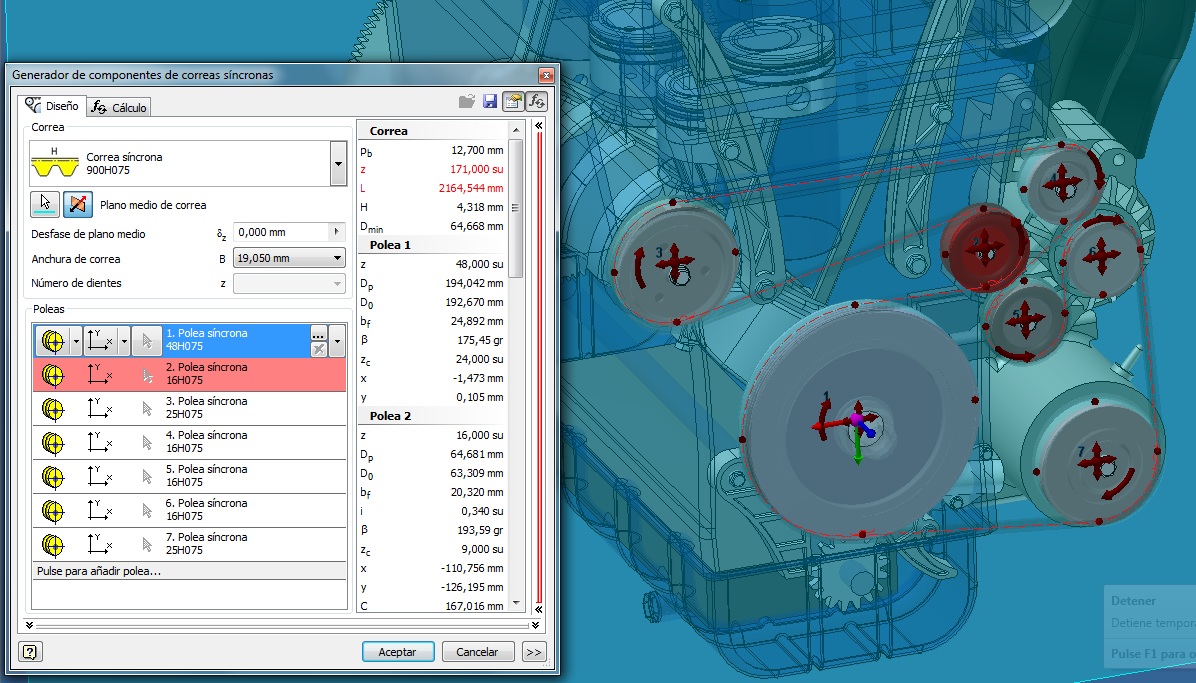The width and height of the screenshot is (1196, 683).
Task: Click the Aceptar button
Action: coord(397,652)
